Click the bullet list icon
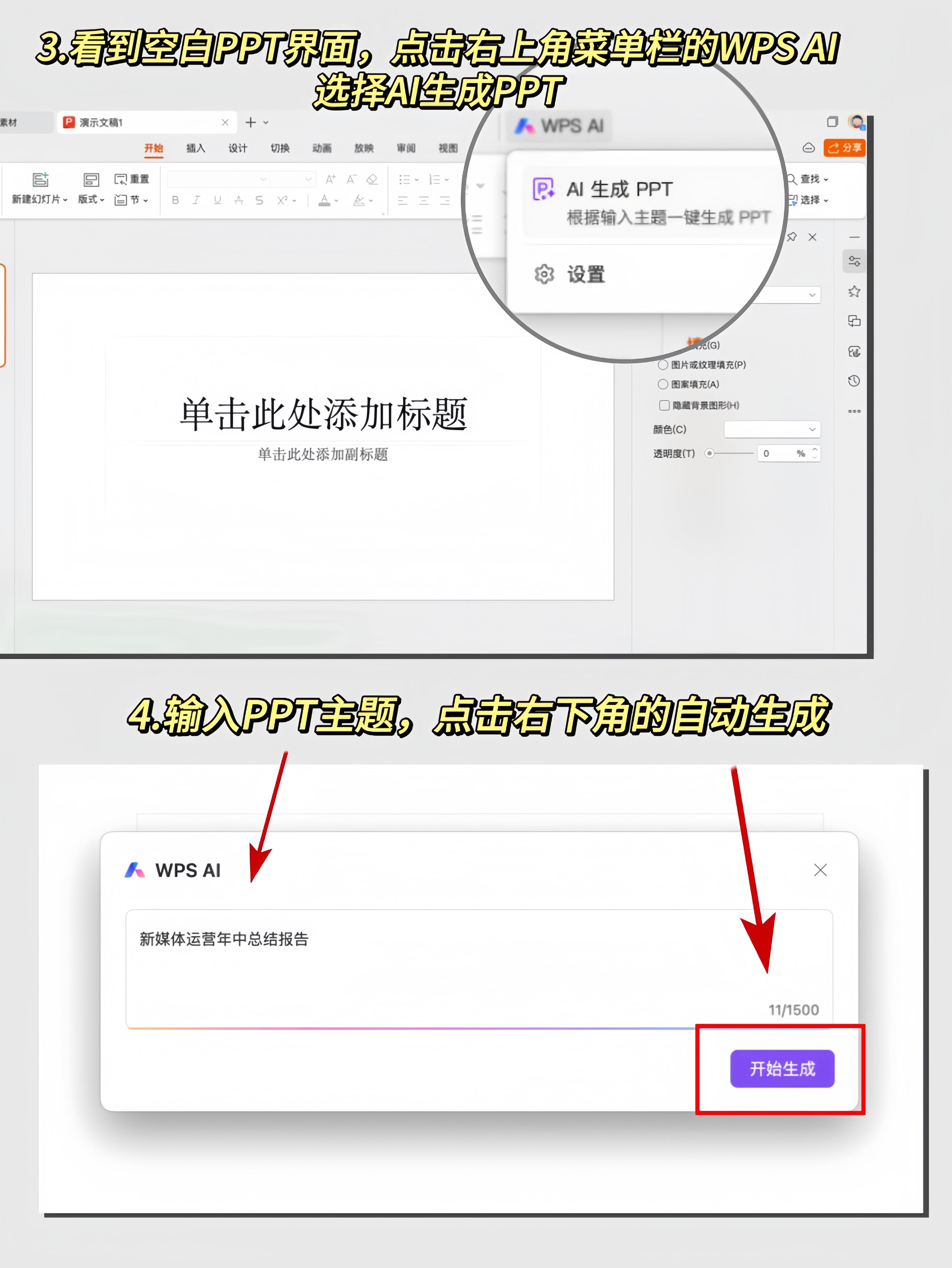 coord(405,179)
